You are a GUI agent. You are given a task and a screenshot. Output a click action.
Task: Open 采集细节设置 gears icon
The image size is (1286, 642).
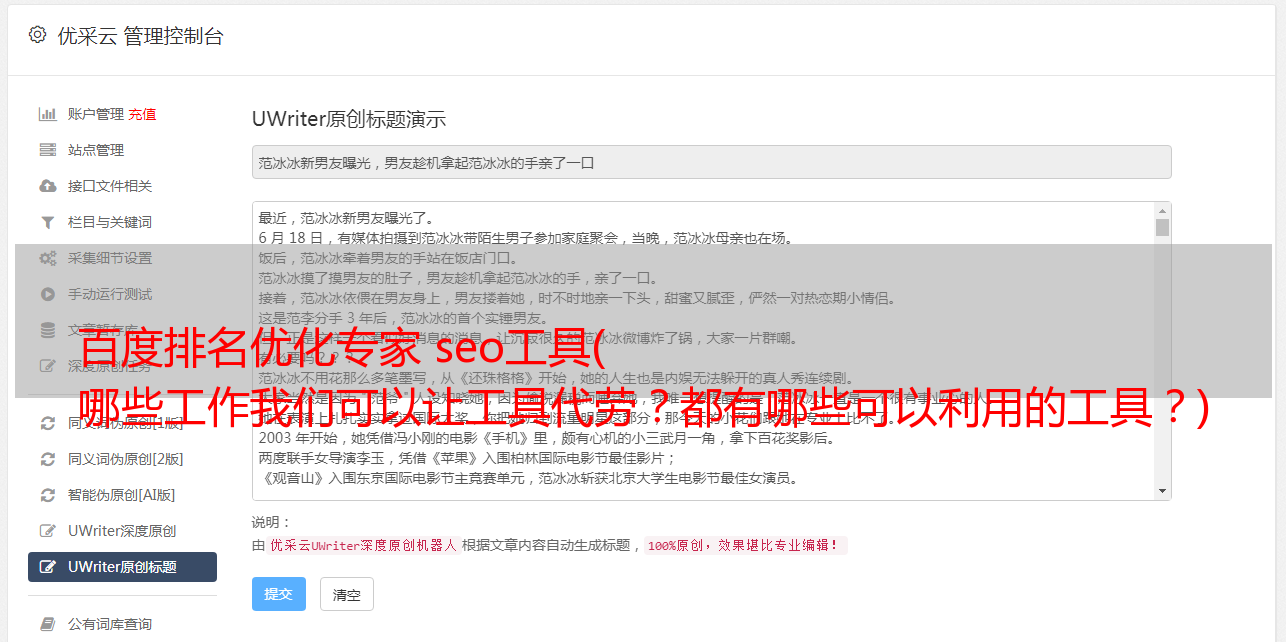(x=47, y=258)
